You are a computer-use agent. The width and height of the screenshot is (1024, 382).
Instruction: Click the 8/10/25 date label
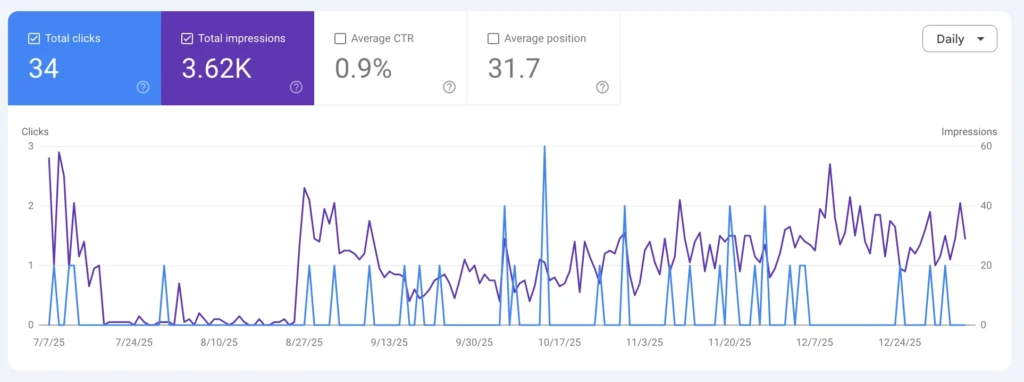click(x=219, y=342)
